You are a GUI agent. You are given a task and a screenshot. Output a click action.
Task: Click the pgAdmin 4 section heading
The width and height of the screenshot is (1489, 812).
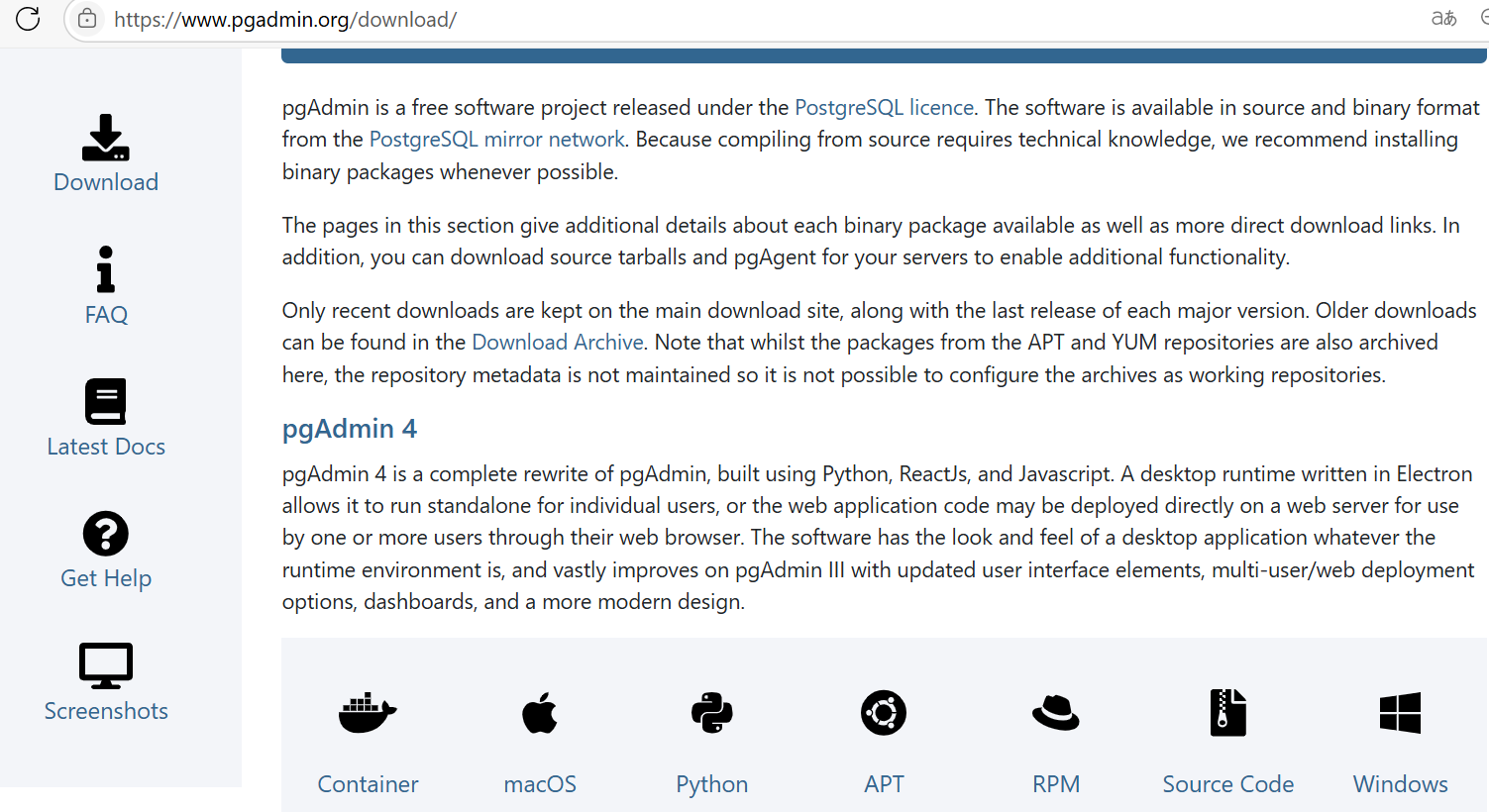point(350,429)
